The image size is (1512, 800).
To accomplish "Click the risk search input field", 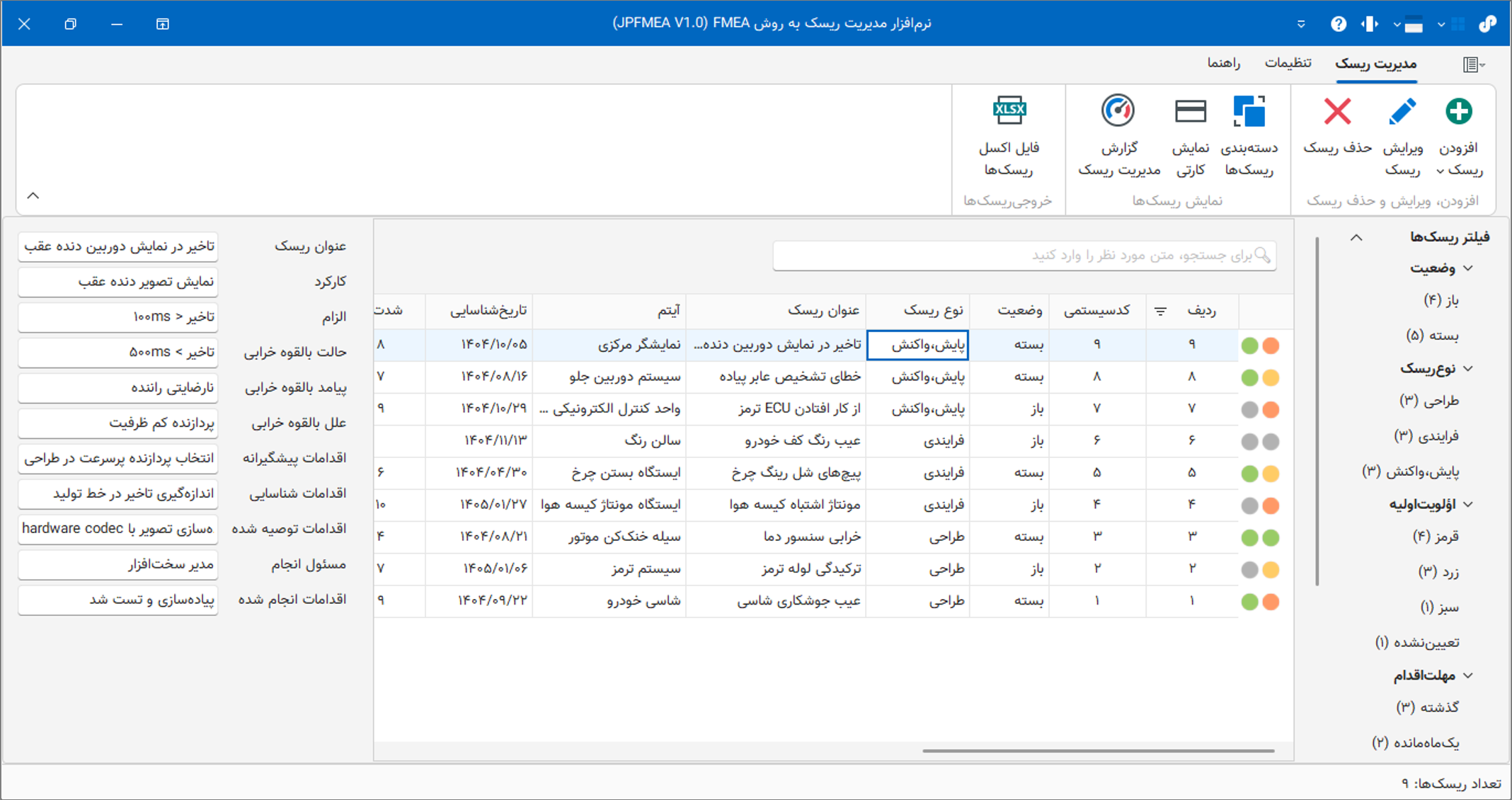I will click(1024, 256).
